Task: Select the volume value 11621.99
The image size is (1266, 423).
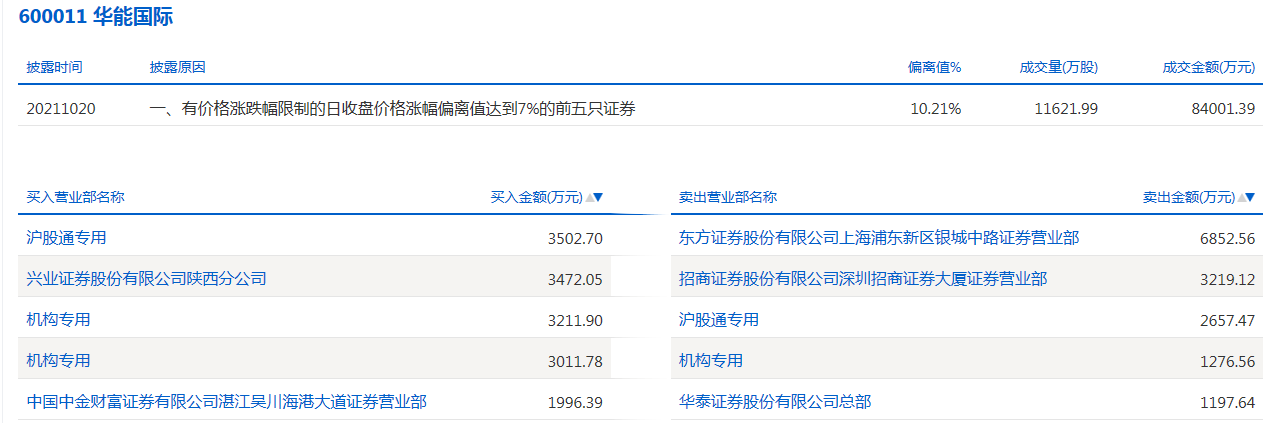Action: tap(1065, 109)
